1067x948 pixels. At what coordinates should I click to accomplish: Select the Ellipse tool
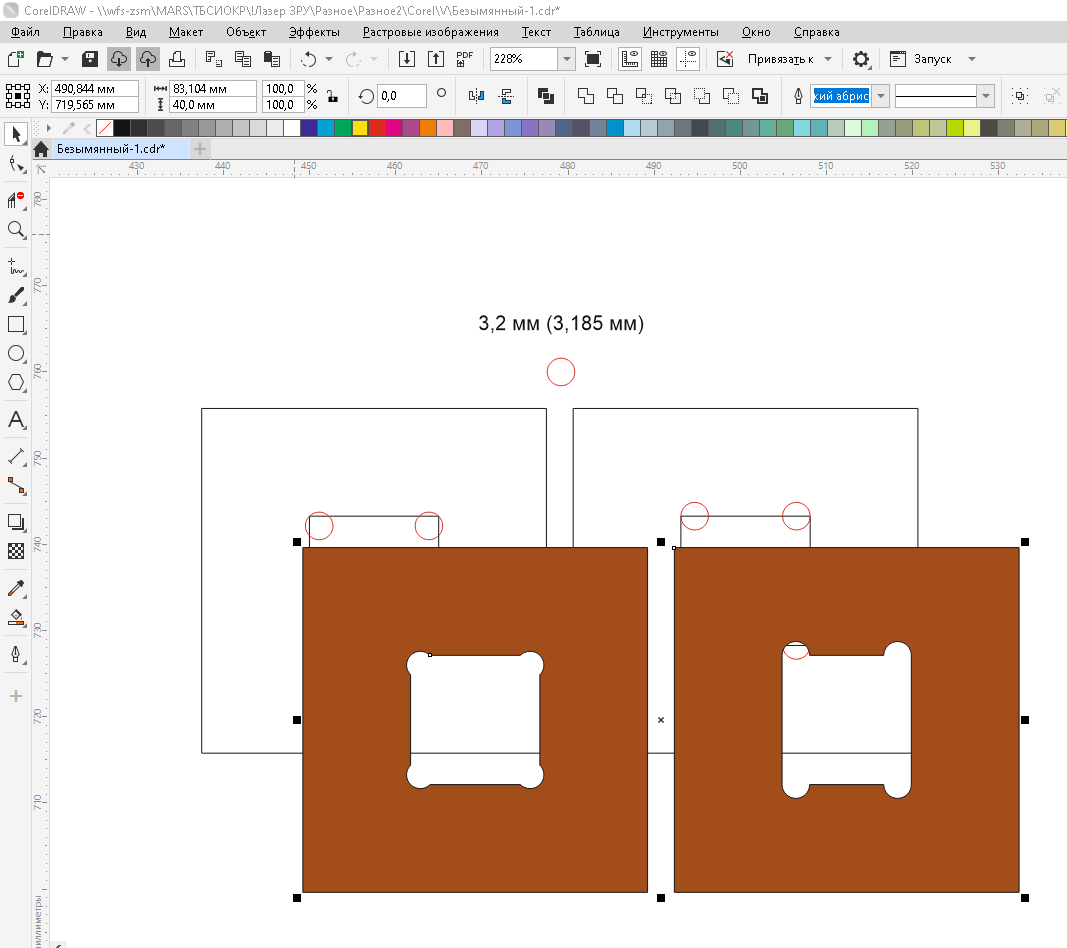click(x=16, y=354)
